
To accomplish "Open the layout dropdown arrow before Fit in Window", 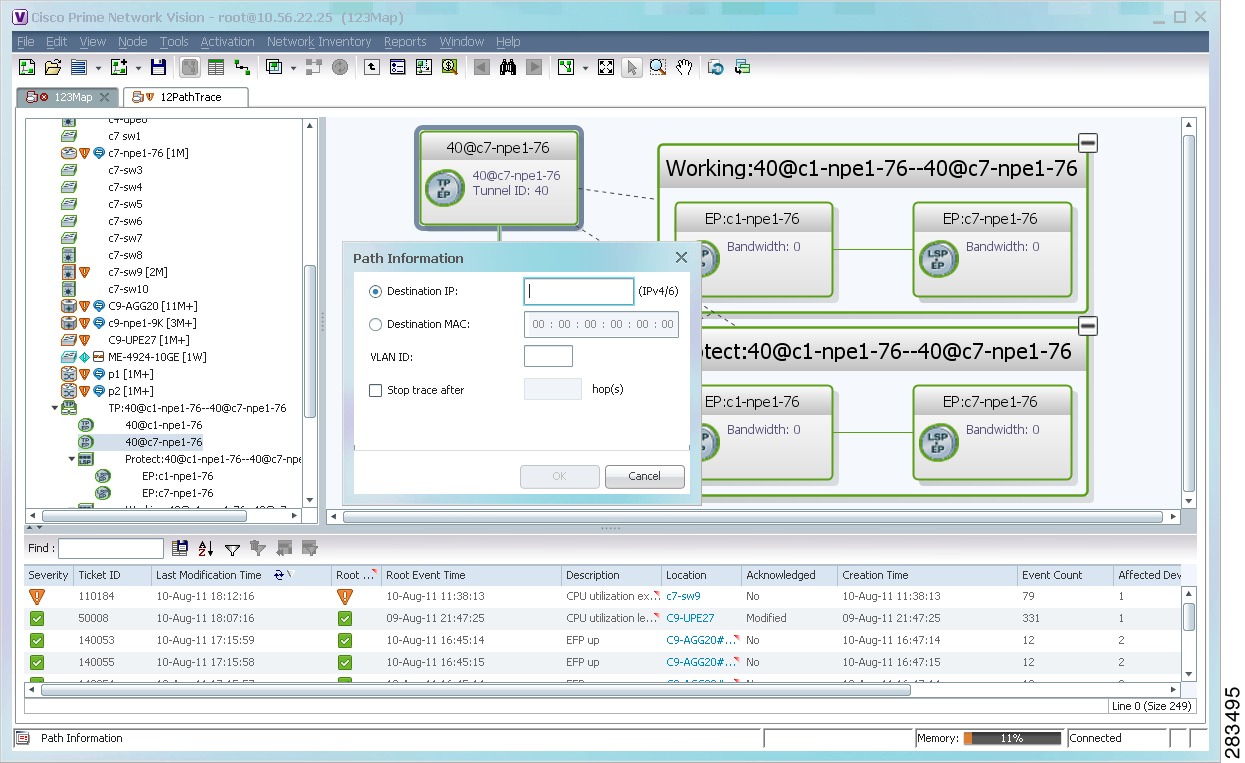I will point(585,68).
